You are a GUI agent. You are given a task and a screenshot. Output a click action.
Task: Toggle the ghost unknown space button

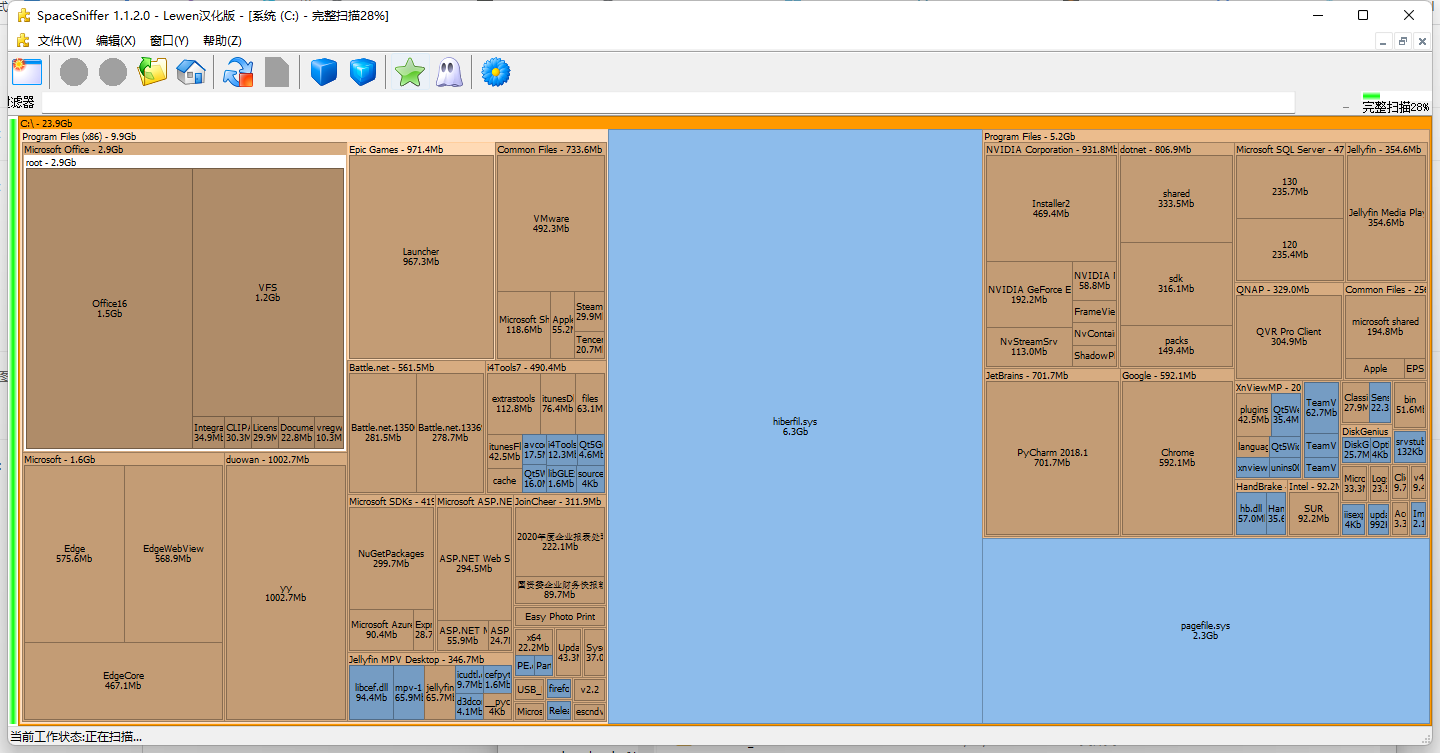tap(449, 72)
